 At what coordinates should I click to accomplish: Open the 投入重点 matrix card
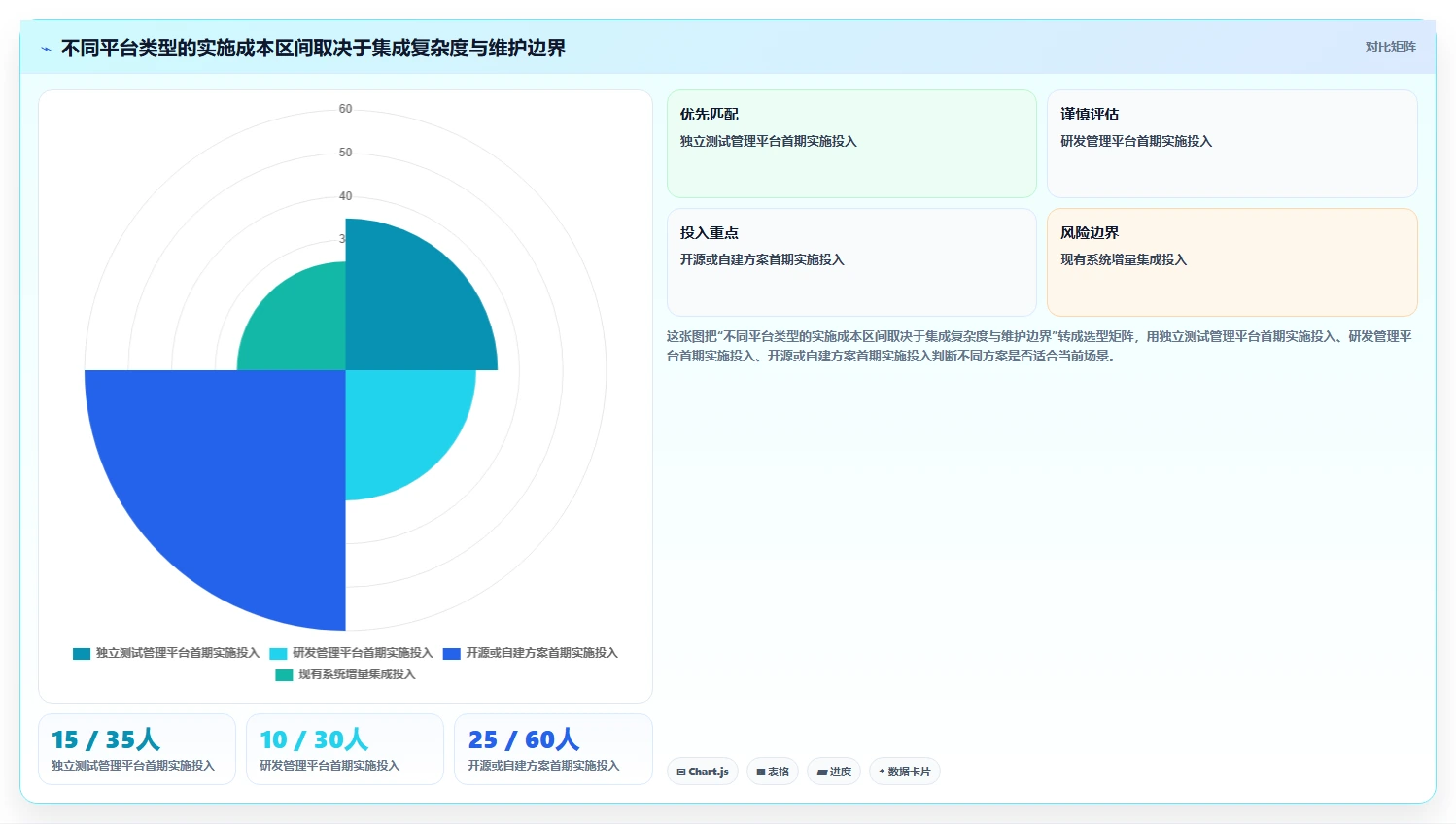(851, 262)
